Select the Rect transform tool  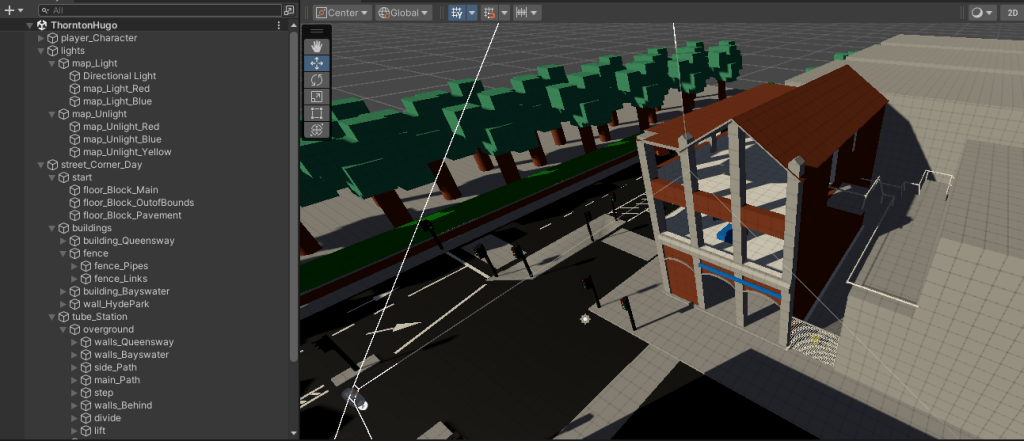(316, 113)
